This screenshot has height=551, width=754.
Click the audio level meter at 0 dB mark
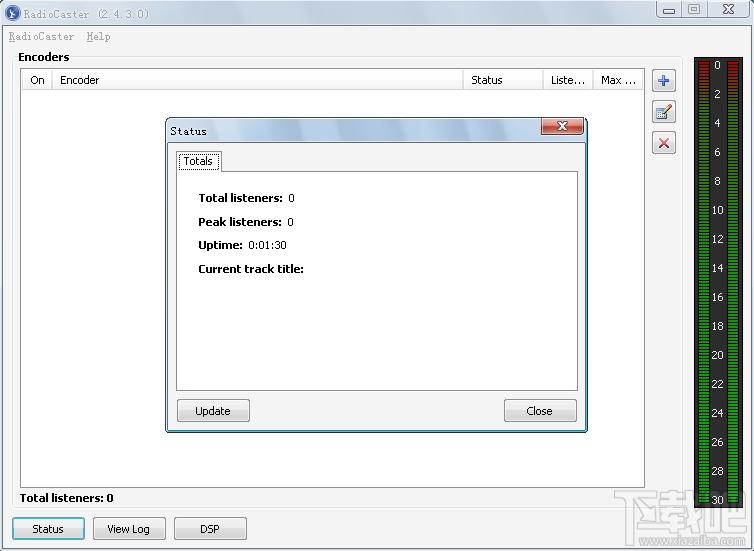click(717, 65)
